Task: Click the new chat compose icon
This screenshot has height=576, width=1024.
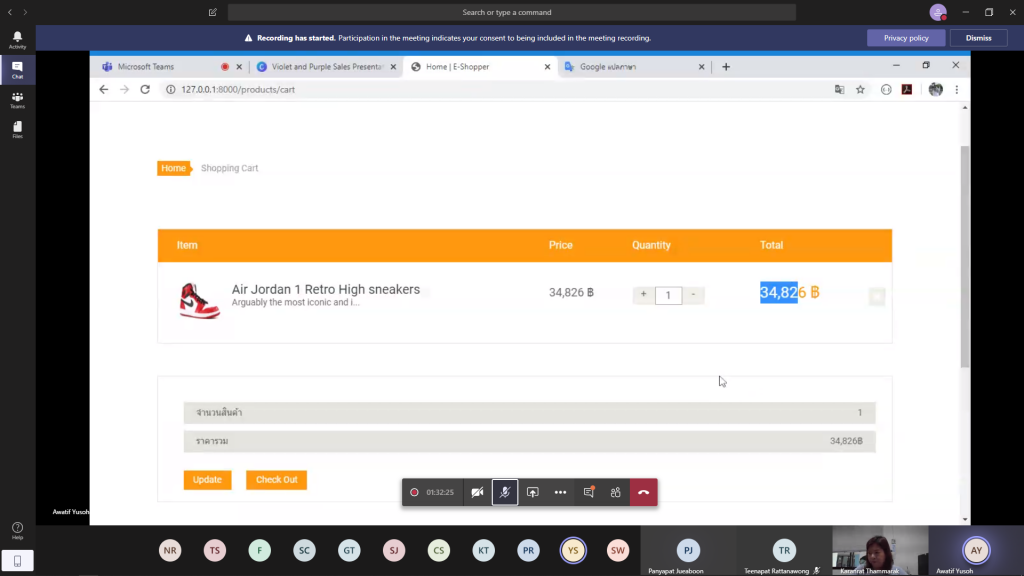Action: [213, 13]
